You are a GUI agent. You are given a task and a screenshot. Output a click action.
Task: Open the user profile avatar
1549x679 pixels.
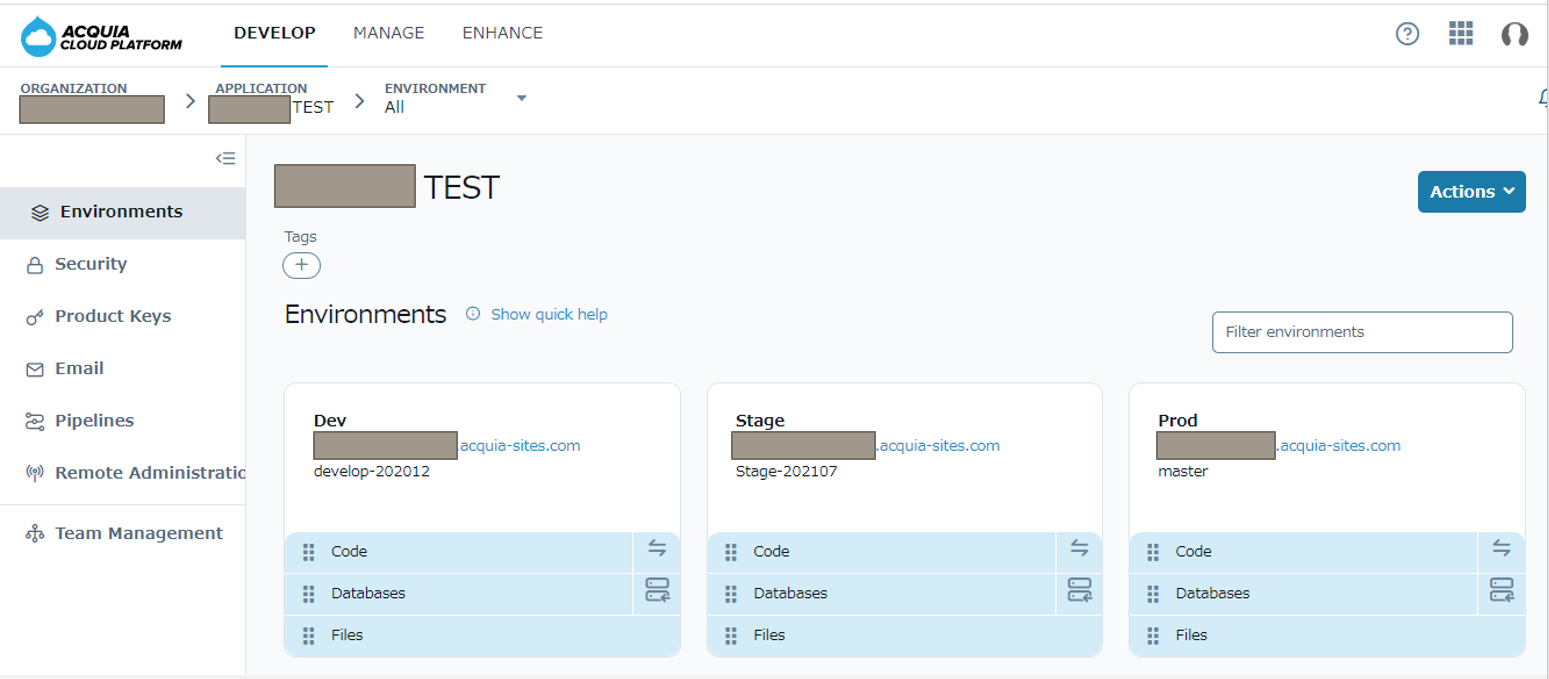[1515, 34]
